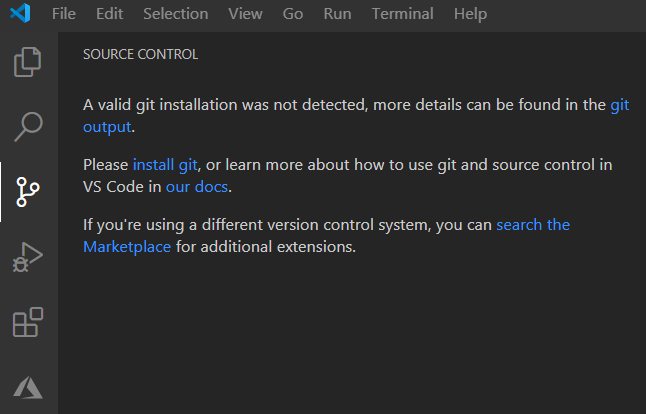
Task: Open the 'our docs' link
Action: 197,187
